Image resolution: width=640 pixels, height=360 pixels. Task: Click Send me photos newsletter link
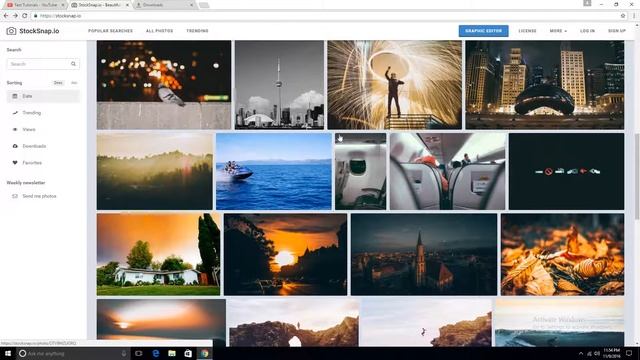(x=39, y=196)
